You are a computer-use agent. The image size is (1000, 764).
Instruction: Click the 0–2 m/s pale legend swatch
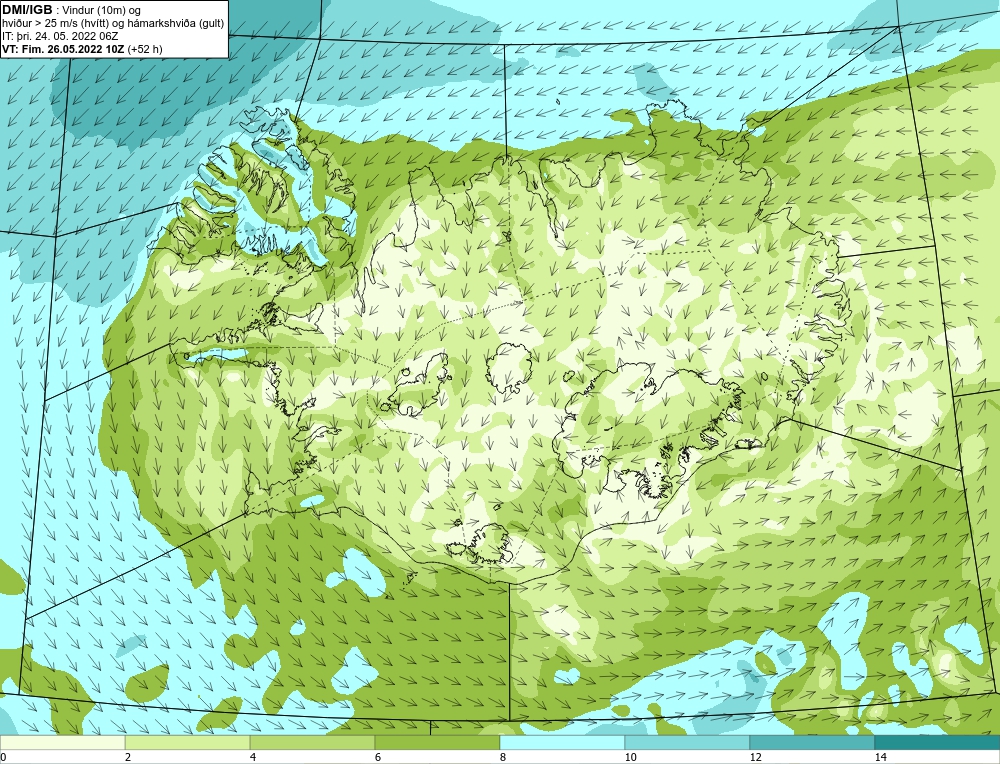tap(62, 743)
